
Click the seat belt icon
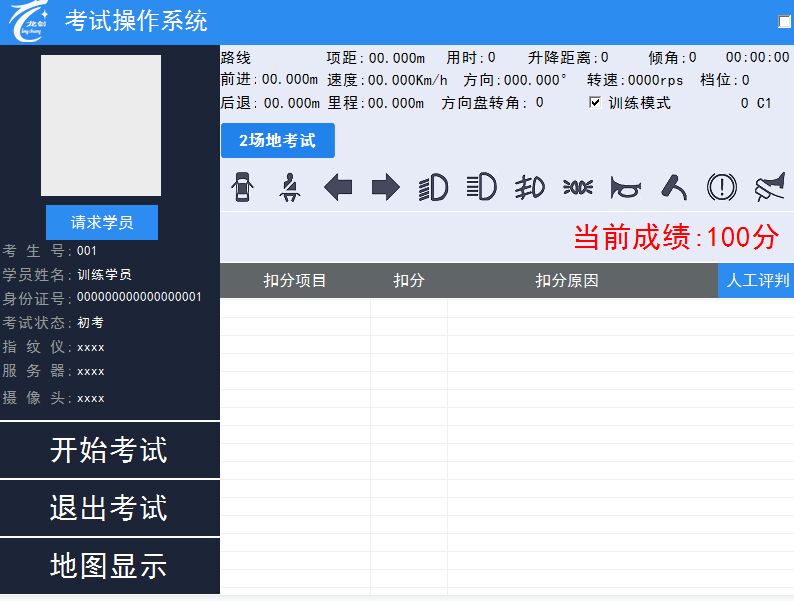(x=290, y=187)
